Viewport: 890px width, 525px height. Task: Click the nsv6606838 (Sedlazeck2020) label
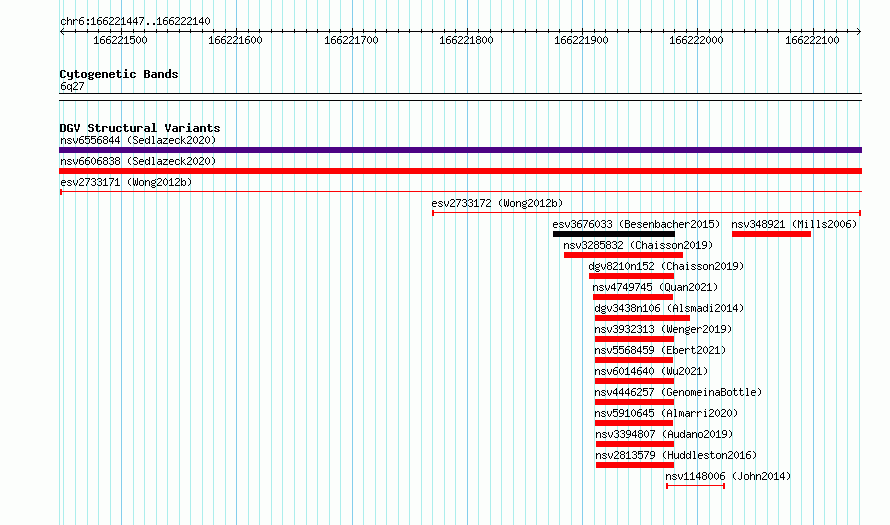pos(138,161)
